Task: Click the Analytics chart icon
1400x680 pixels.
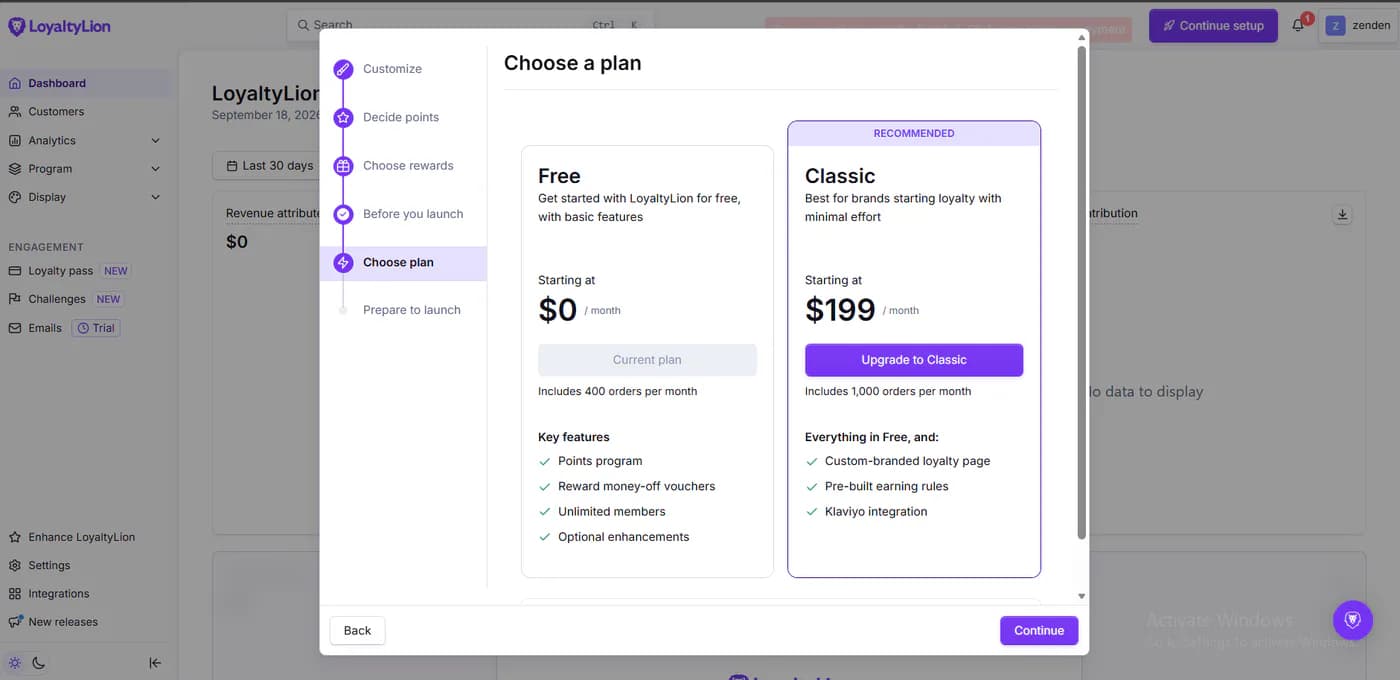Action: click(15, 140)
